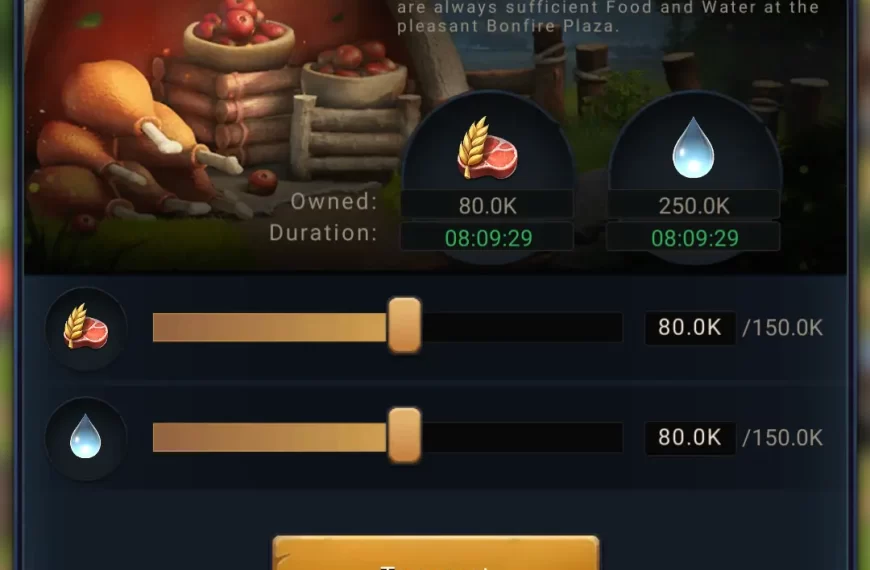Select the food icon beside the top slider
This screenshot has height=570, width=870.
pos(86,327)
